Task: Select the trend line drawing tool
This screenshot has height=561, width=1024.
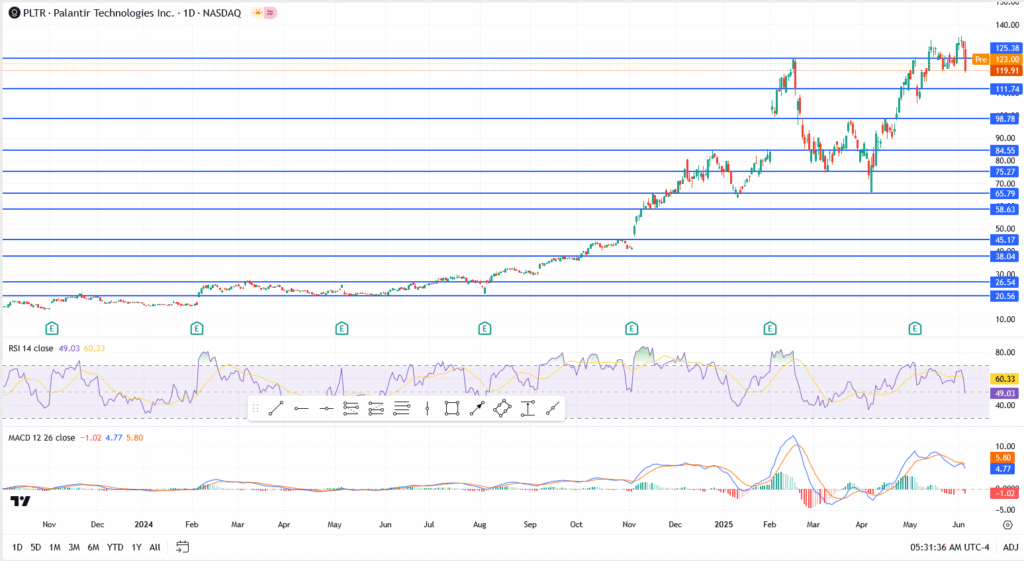Action: click(x=277, y=408)
